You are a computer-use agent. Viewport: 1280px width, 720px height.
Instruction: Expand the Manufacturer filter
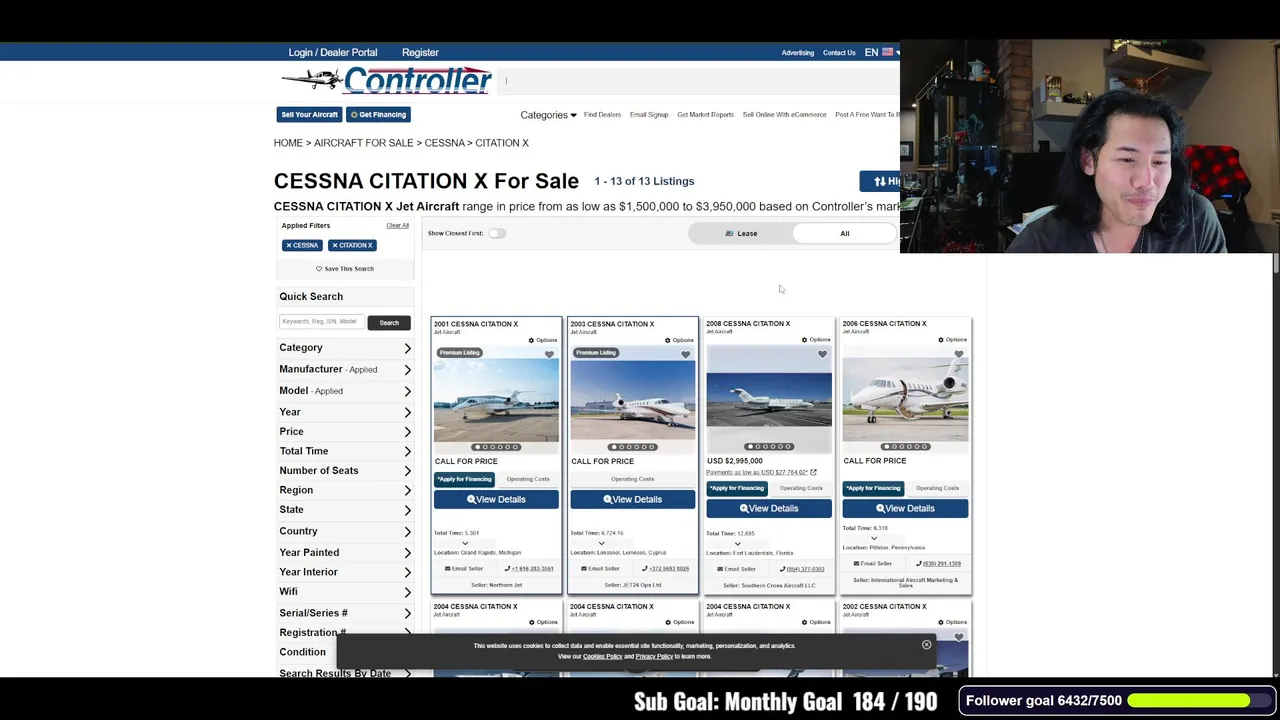pyautogui.click(x=345, y=369)
